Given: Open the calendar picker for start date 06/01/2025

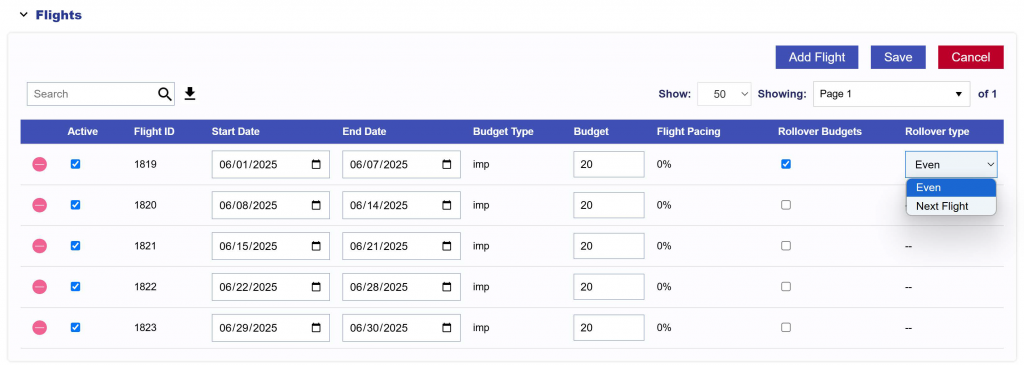Looking at the screenshot, I should tap(316, 165).
